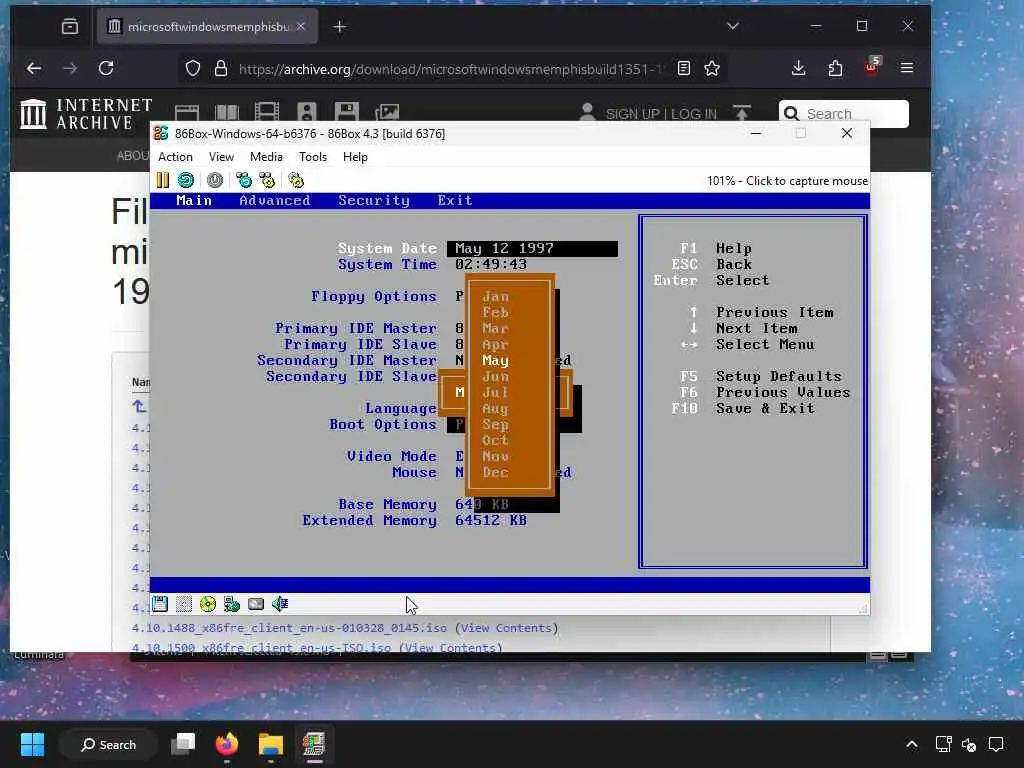Open the 86Box Media menu
Viewport: 1024px width, 768px height.
pos(266,157)
